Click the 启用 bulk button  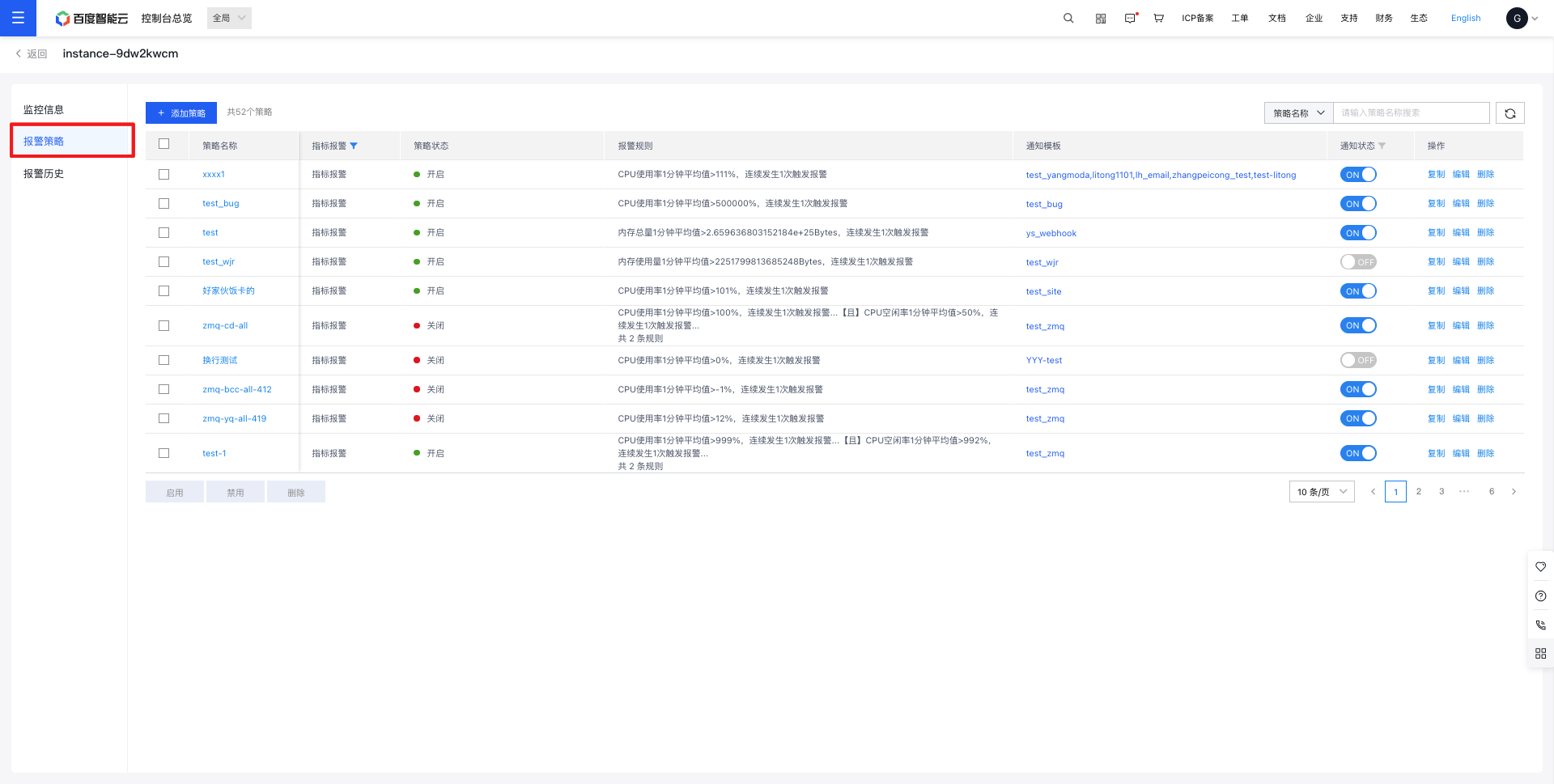(x=175, y=492)
